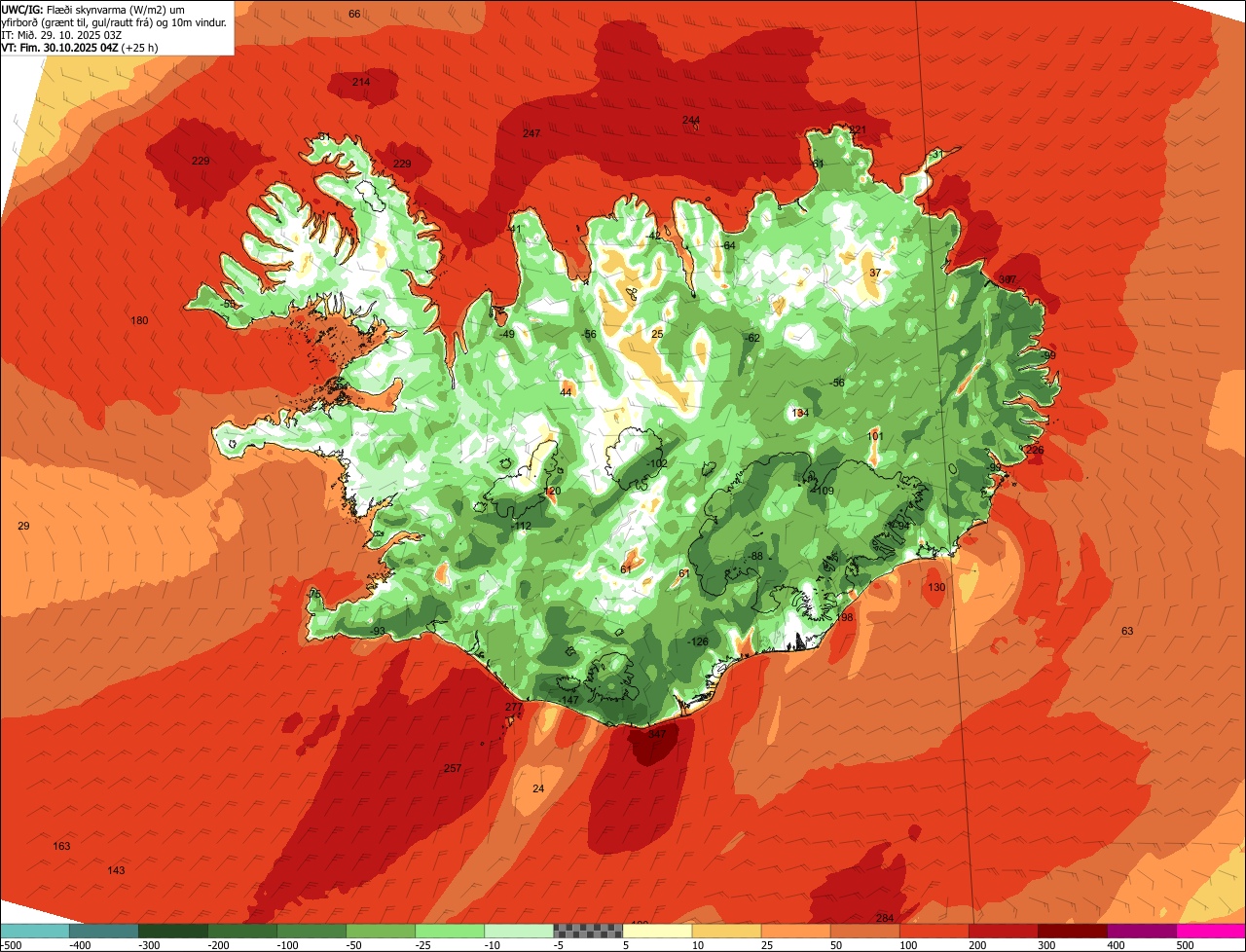Click the map value '180' west of Iceland
1246x952 pixels.
140,320
